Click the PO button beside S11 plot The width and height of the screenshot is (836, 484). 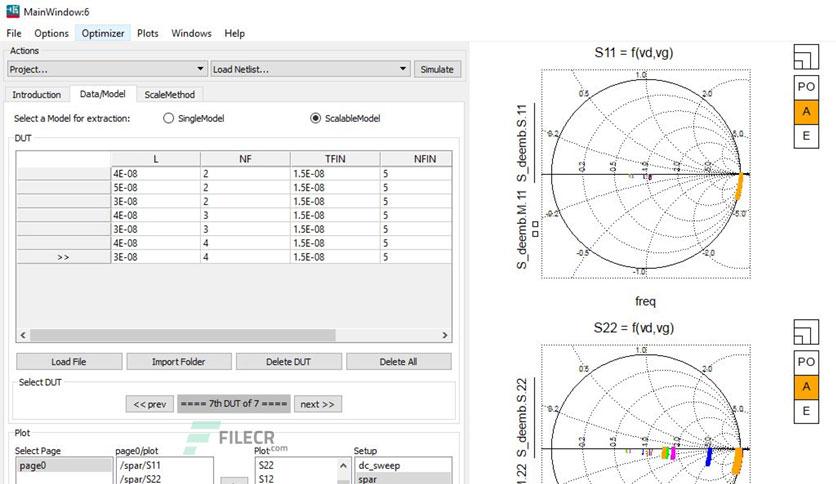[x=806, y=87]
